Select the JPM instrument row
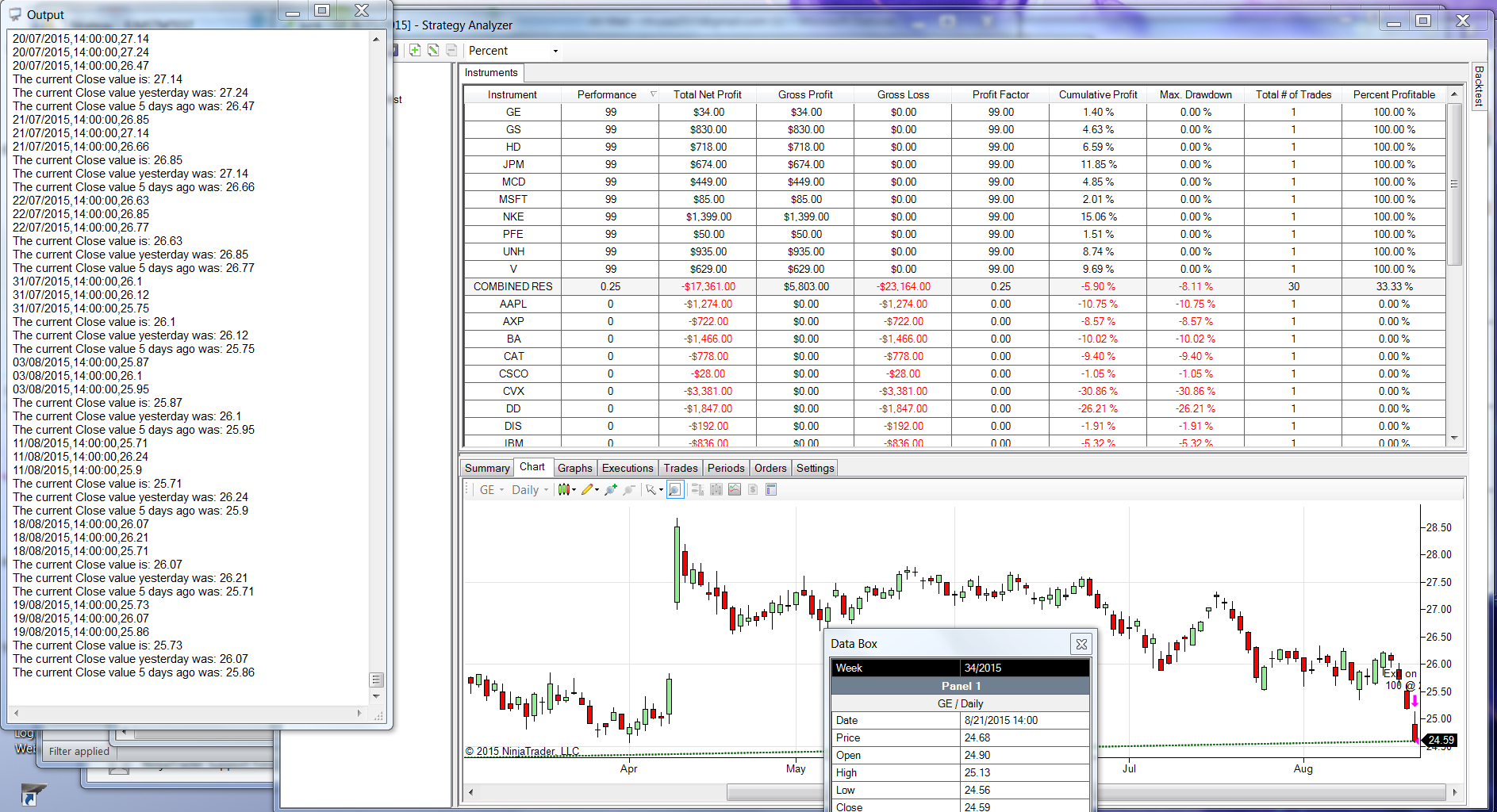 [x=954, y=164]
